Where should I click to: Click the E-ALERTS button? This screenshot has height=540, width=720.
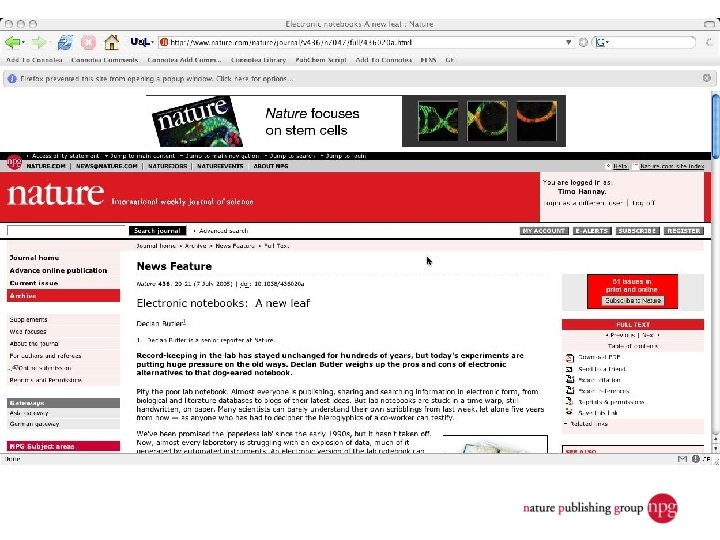[x=592, y=231]
